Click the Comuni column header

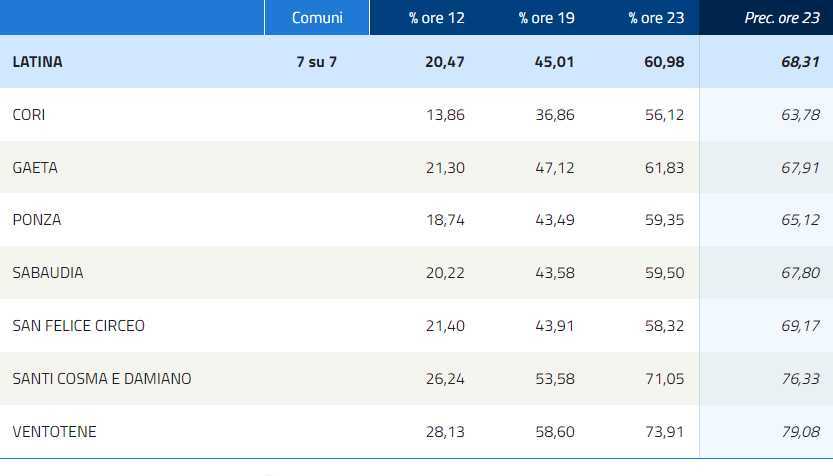click(x=317, y=18)
